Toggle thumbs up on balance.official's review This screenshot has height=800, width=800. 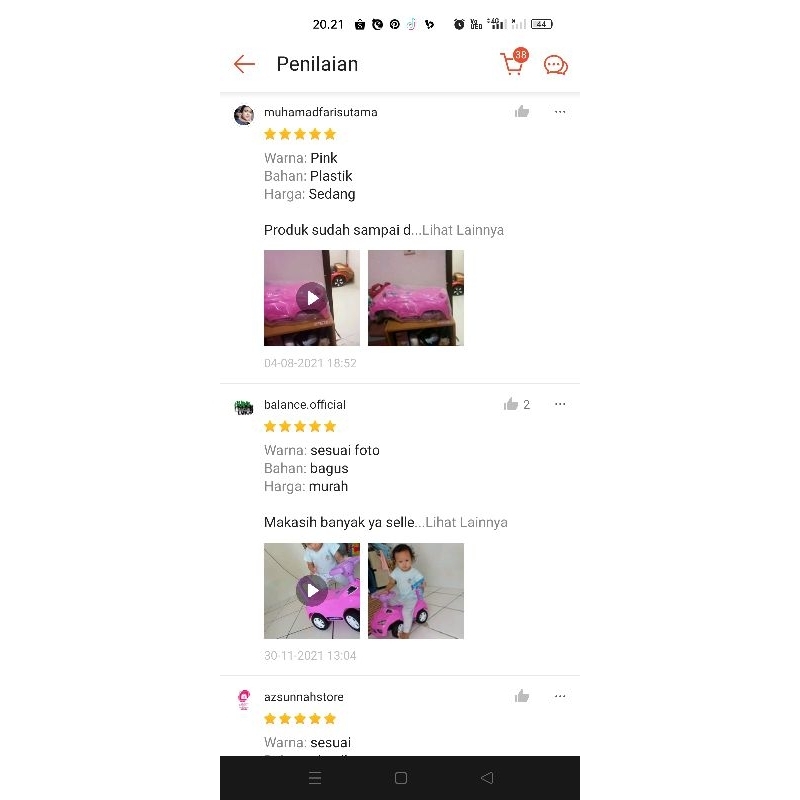point(511,404)
